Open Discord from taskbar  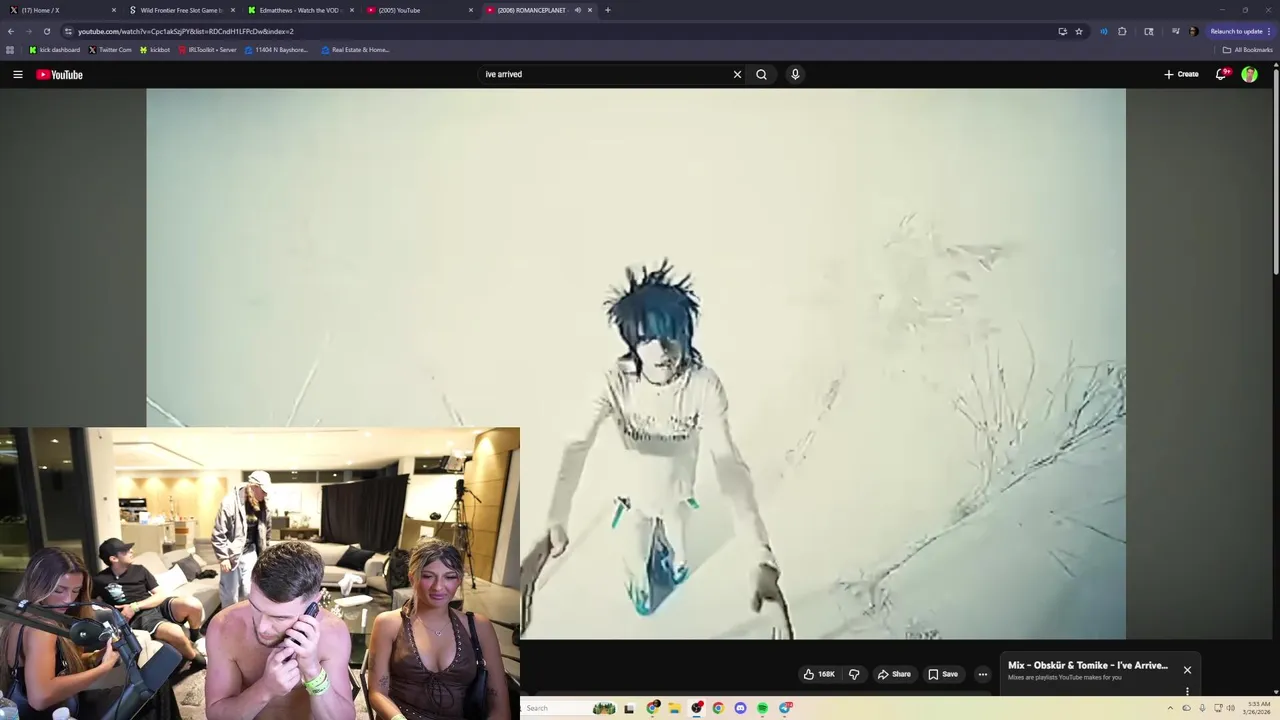(x=740, y=708)
